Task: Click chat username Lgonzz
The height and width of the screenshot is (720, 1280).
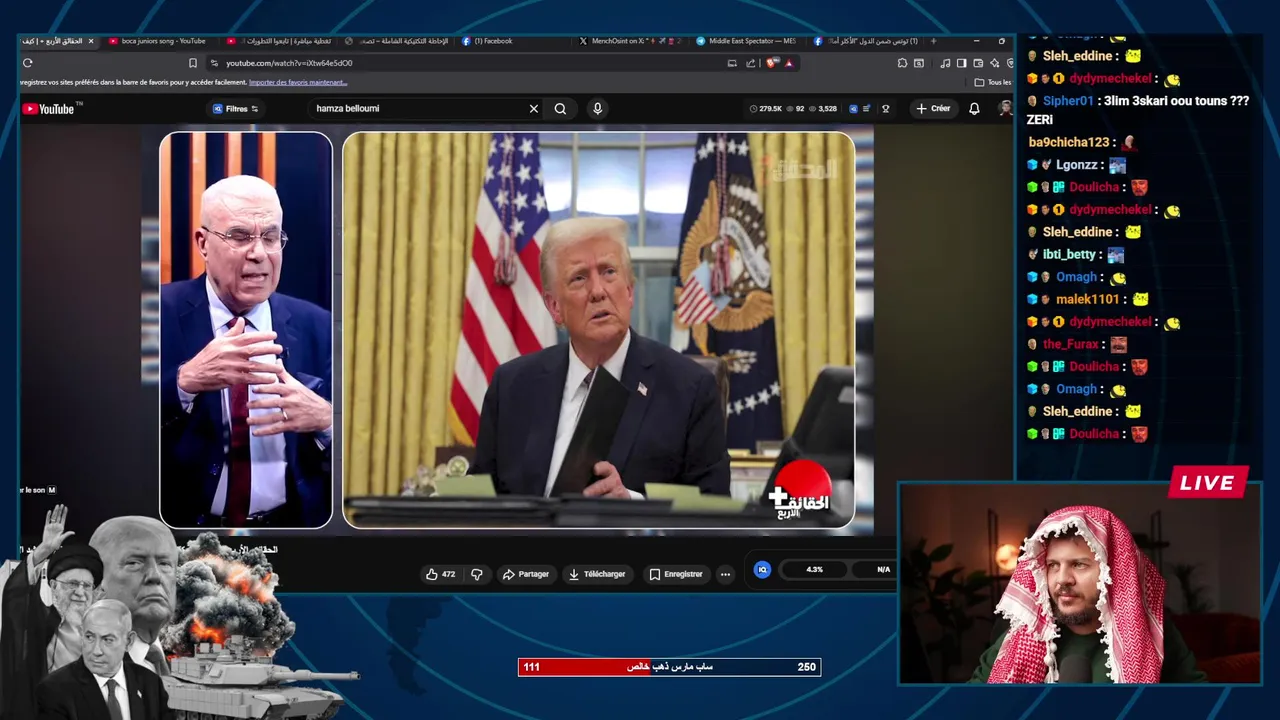Action: [1076, 165]
